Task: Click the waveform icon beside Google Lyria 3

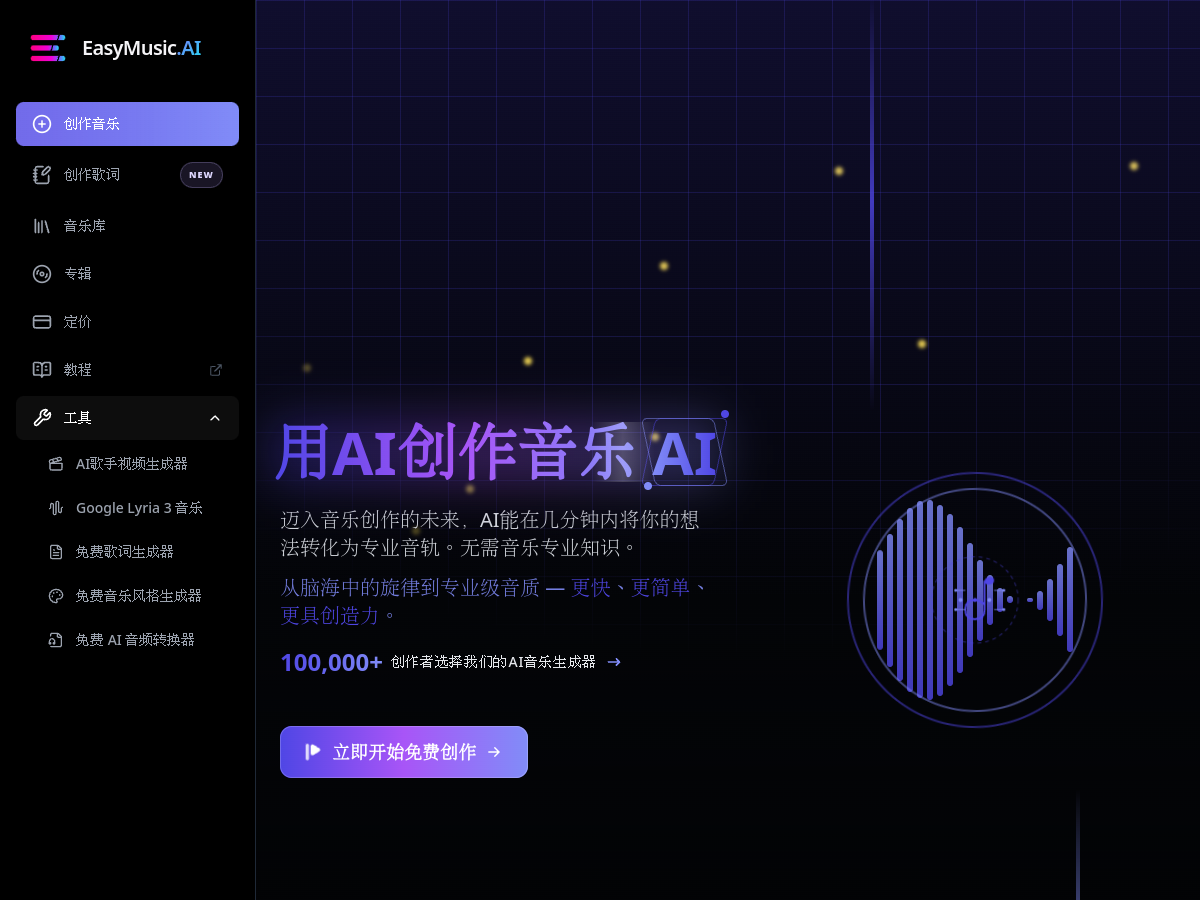Action: pyautogui.click(x=56, y=508)
